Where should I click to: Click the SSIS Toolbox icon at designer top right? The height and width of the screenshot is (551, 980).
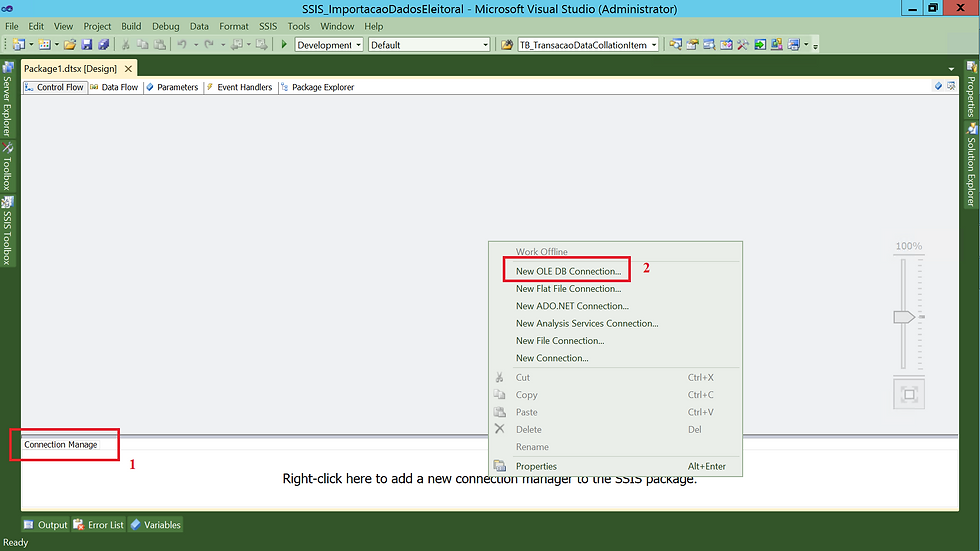(x=951, y=86)
